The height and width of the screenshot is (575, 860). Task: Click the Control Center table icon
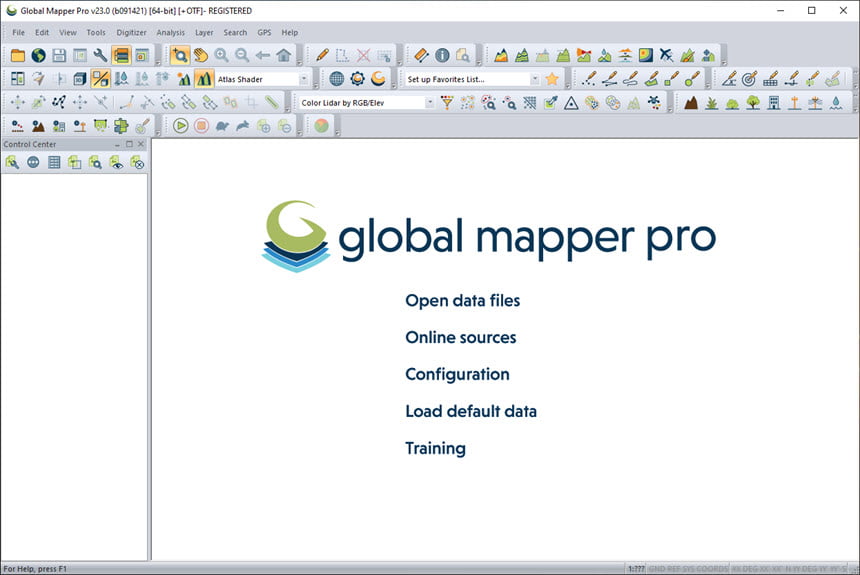coord(54,162)
